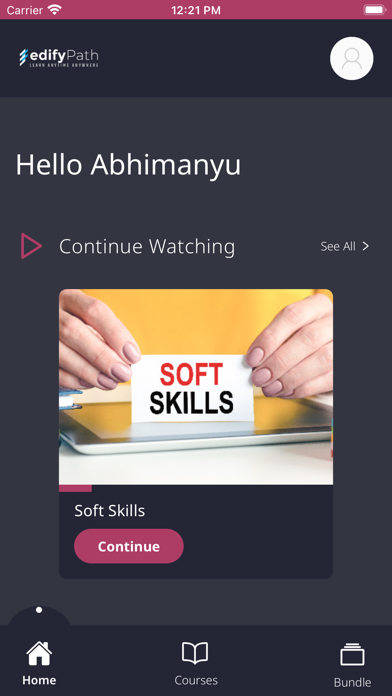Switch to the Courses tab label
Screen dimensions: 392x696
click(x=196, y=680)
